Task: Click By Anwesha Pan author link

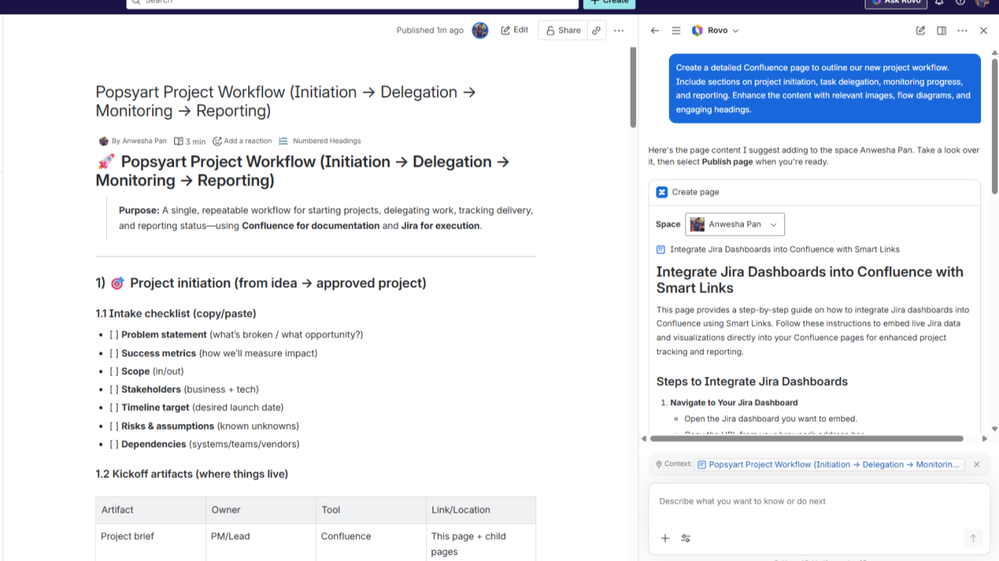Action: (x=139, y=141)
